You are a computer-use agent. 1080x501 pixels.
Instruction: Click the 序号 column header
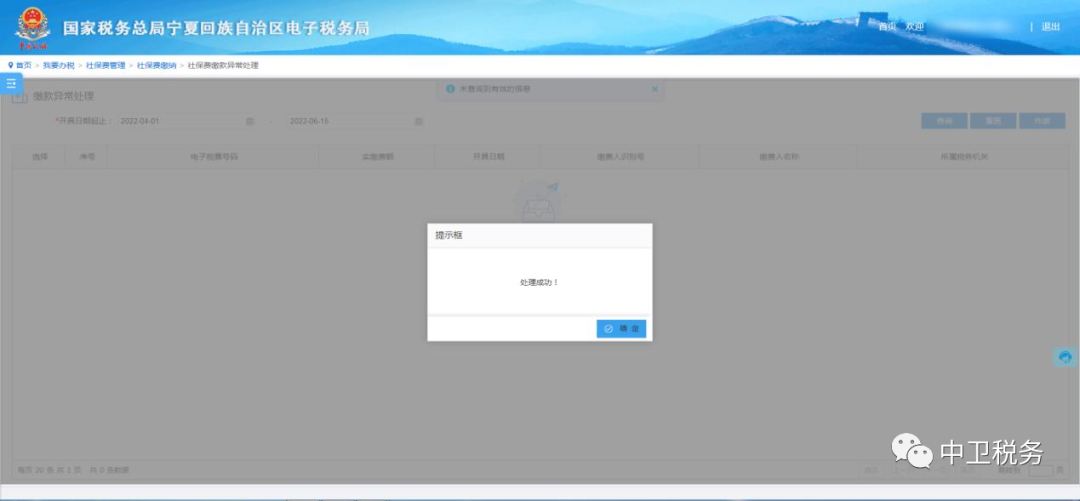87,157
